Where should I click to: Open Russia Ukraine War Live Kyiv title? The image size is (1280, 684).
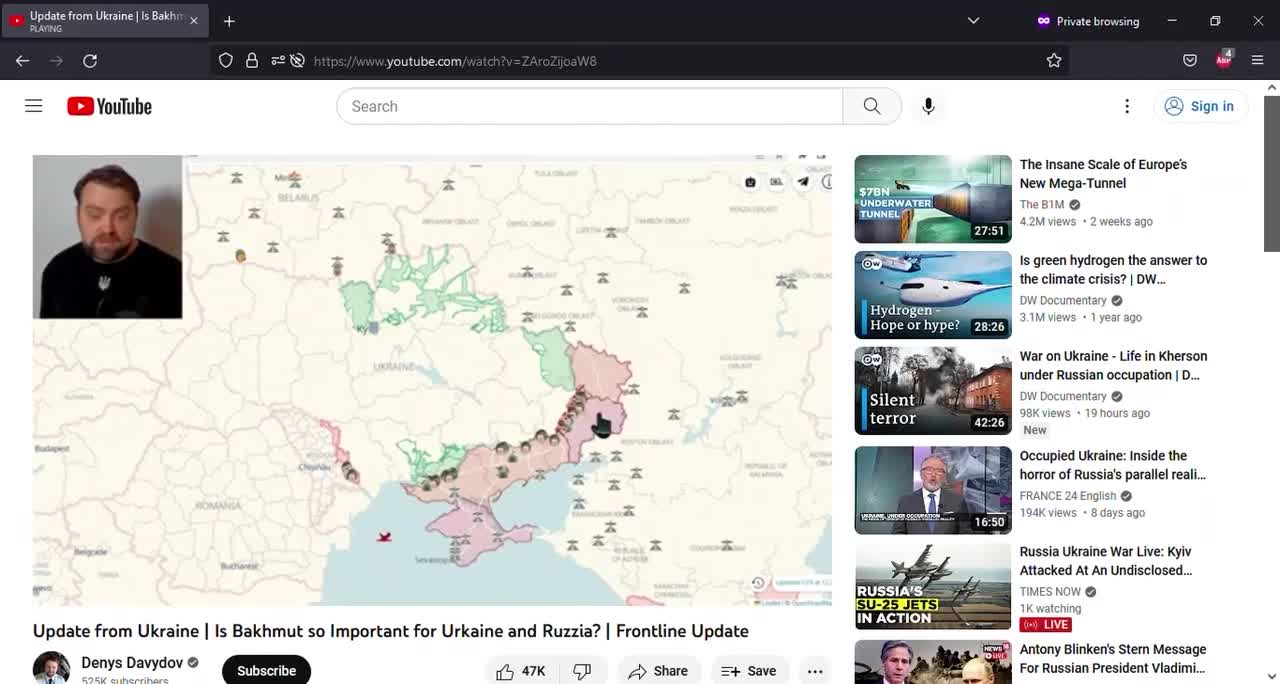click(x=1106, y=561)
